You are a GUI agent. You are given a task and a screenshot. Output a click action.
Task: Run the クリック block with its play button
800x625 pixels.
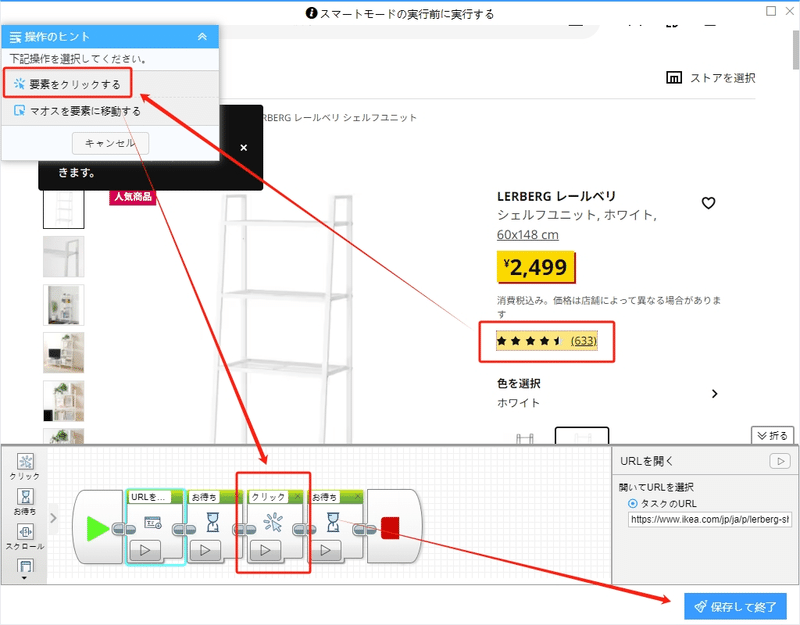coord(265,550)
